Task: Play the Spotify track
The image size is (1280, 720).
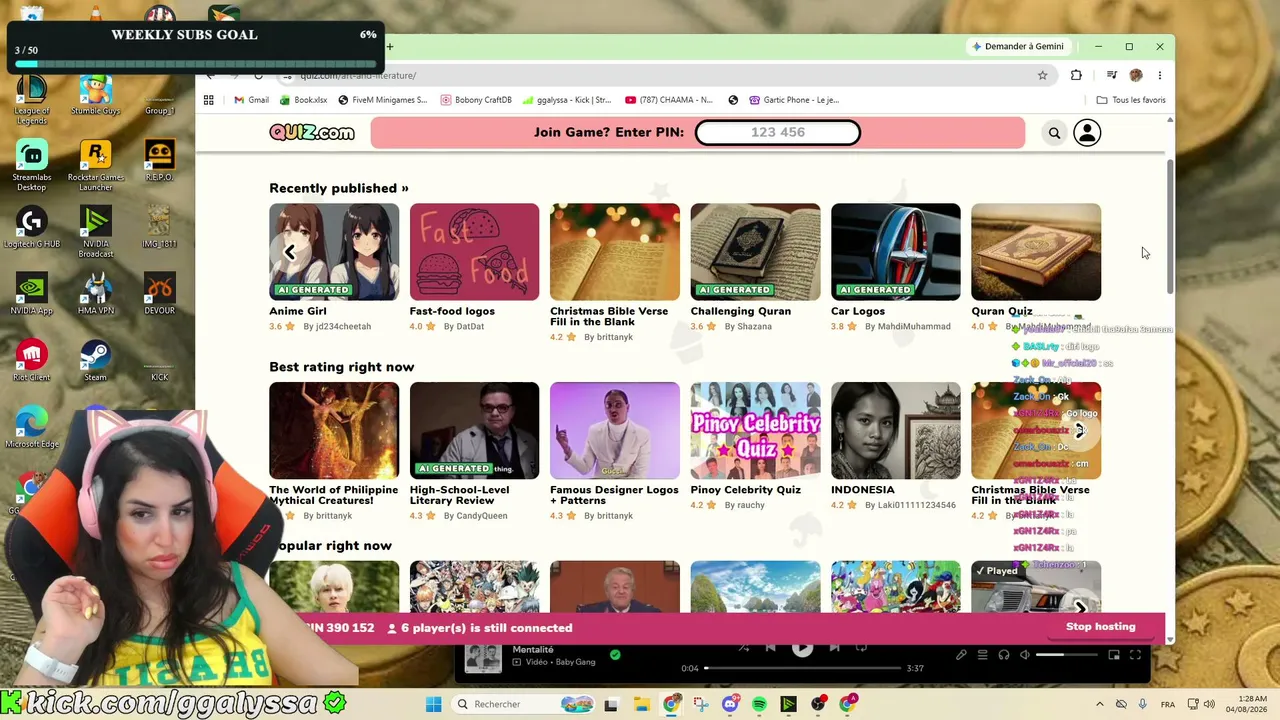Action: point(802,648)
